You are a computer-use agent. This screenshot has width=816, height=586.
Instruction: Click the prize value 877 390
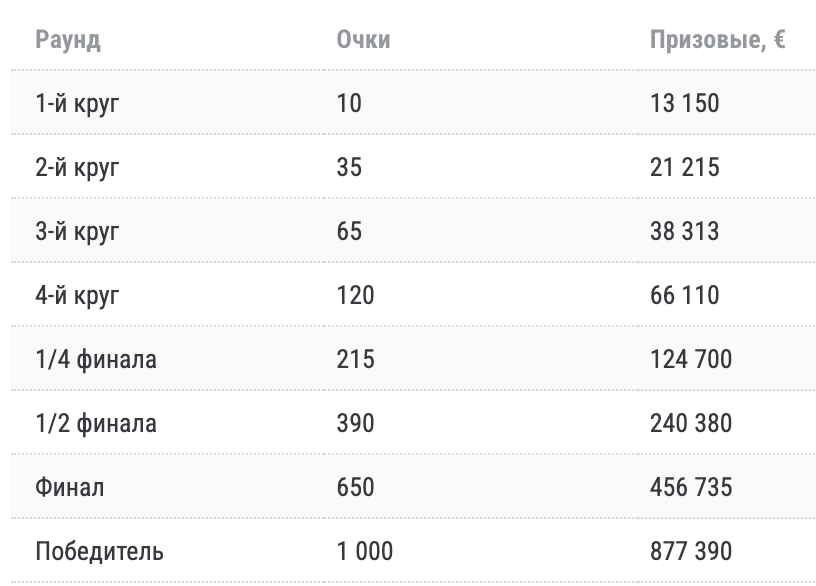(691, 551)
